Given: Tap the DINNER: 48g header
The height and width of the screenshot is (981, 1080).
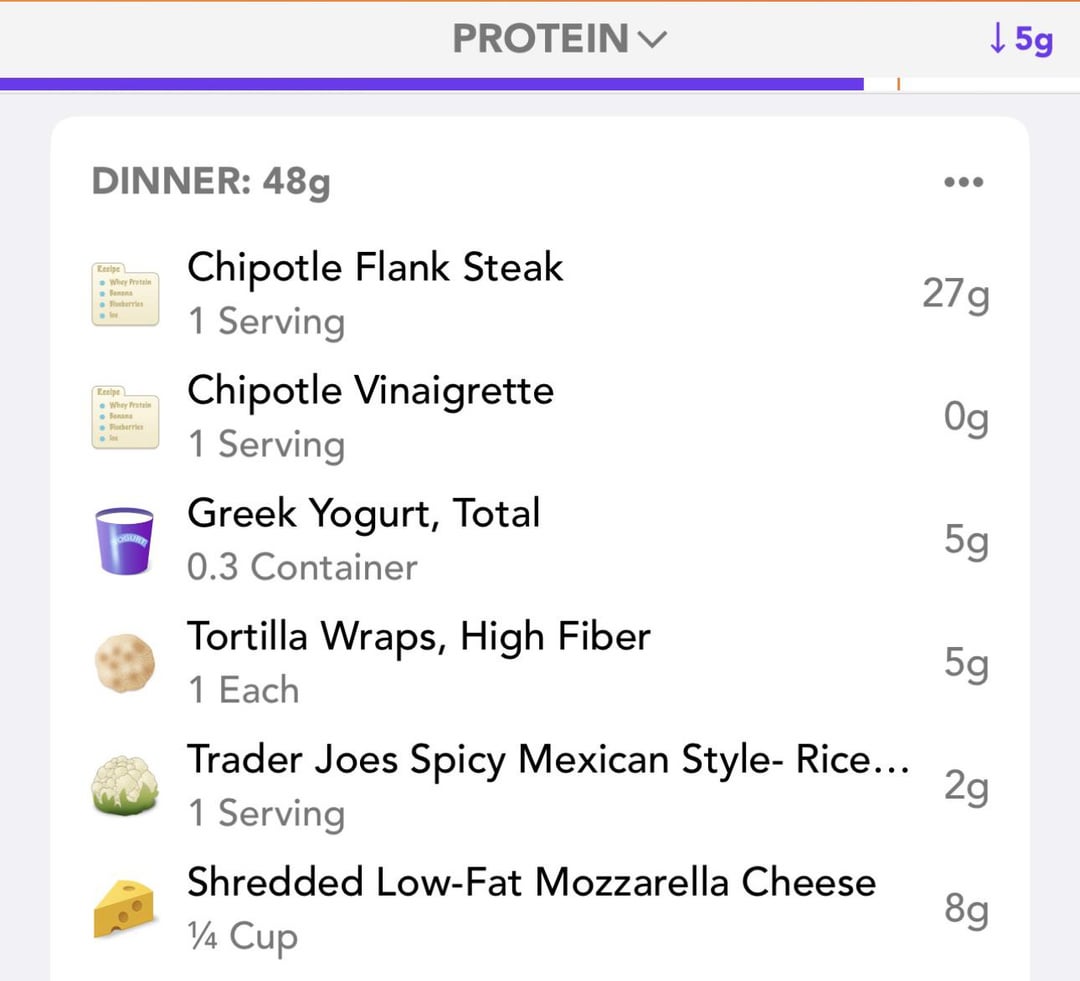Looking at the screenshot, I should pyautogui.click(x=211, y=182).
